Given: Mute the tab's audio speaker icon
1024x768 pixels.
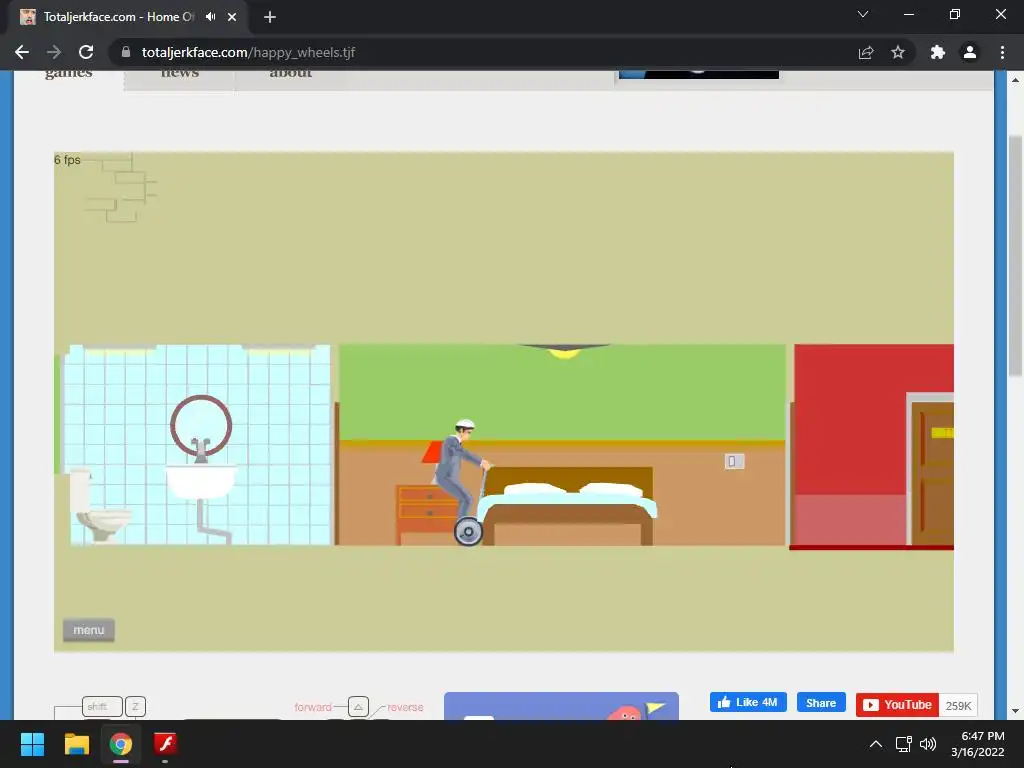Looking at the screenshot, I should [x=210, y=17].
